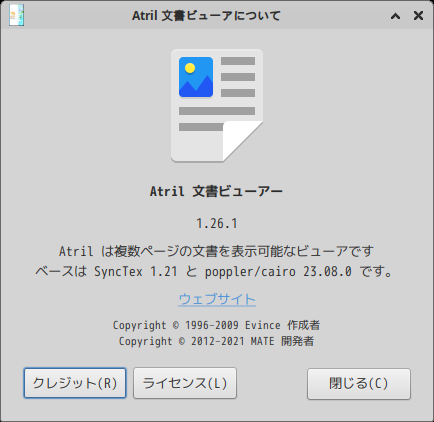Click the Atril document icon in titlebar
This screenshot has height=422, width=434.
point(17,15)
